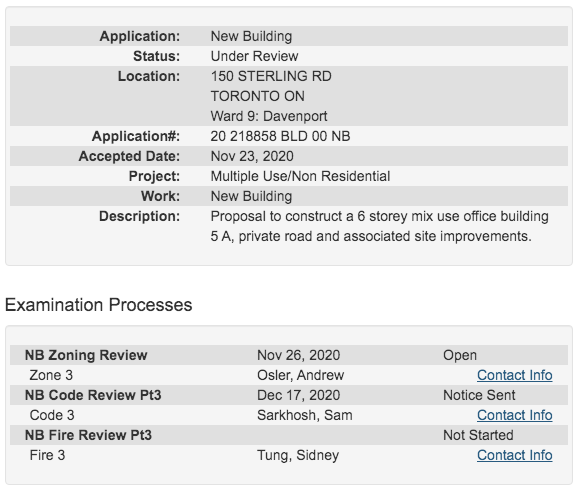Click the Dec 17, 2020 review date
This screenshot has height=489, width=577.
[x=298, y=395]
